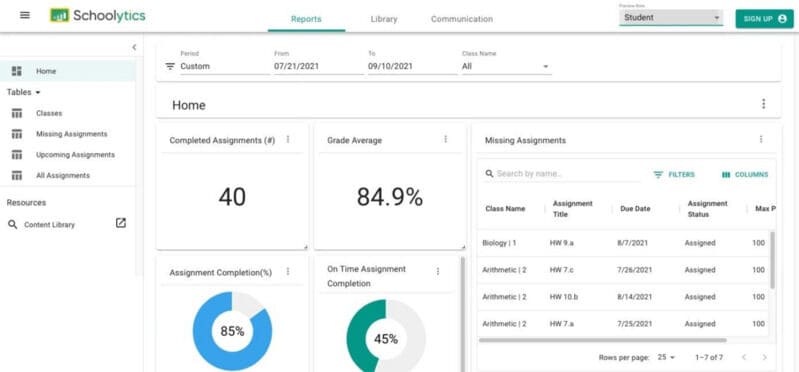
Task: Click the horizontal scrollbar under the table
Action: (x=602, y=340)
